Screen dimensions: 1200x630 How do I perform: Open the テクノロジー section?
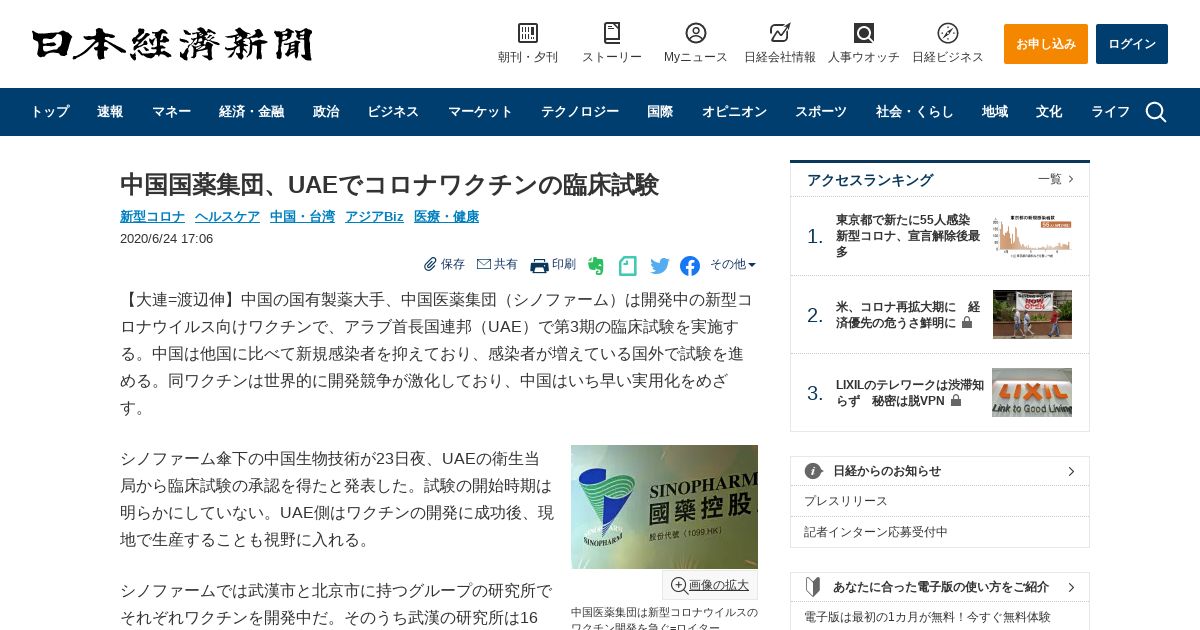580,112
